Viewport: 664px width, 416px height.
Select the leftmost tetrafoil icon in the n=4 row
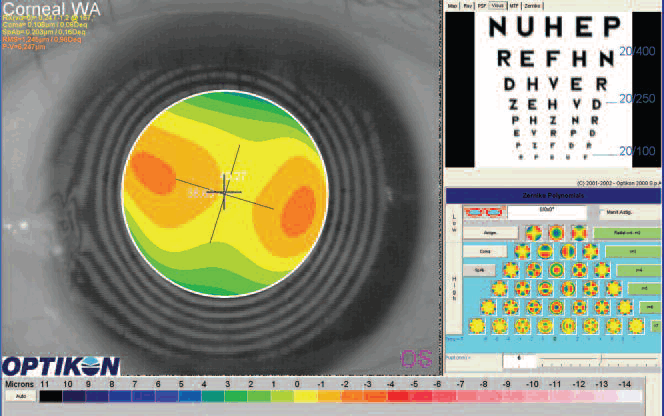[x=511, y=270]
